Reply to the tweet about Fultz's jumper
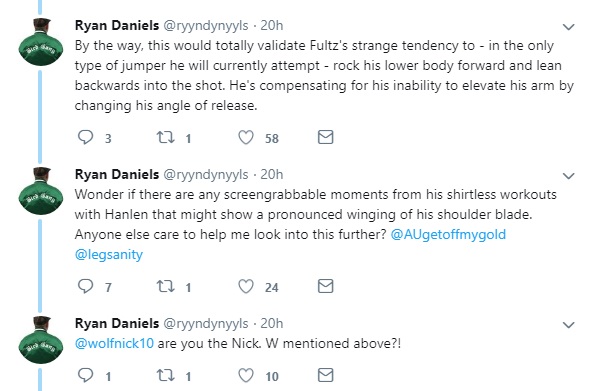The image size is (603, 391). click(x=85, y=137)
